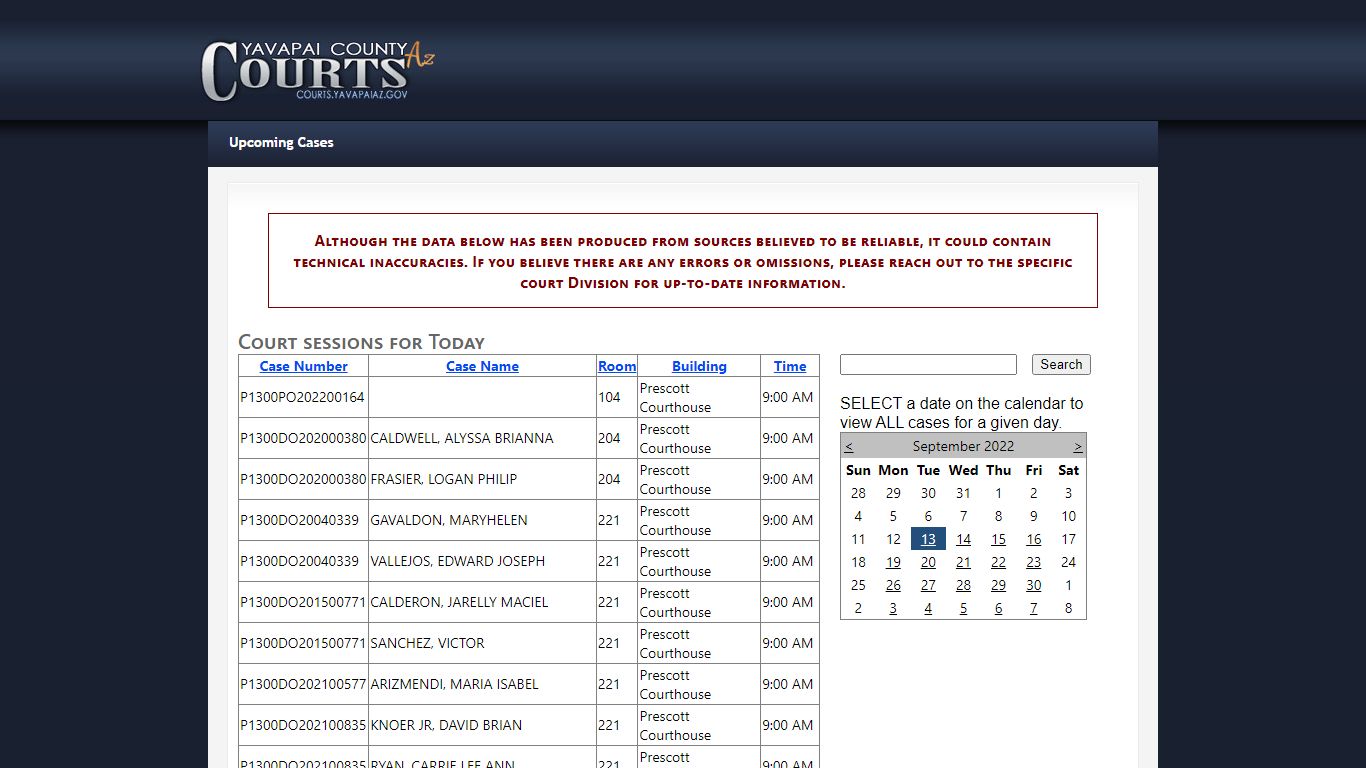Viewport: 1366px width, 768px height.
Task: Select September 22 on the calendar
Action: coord(998,562)
